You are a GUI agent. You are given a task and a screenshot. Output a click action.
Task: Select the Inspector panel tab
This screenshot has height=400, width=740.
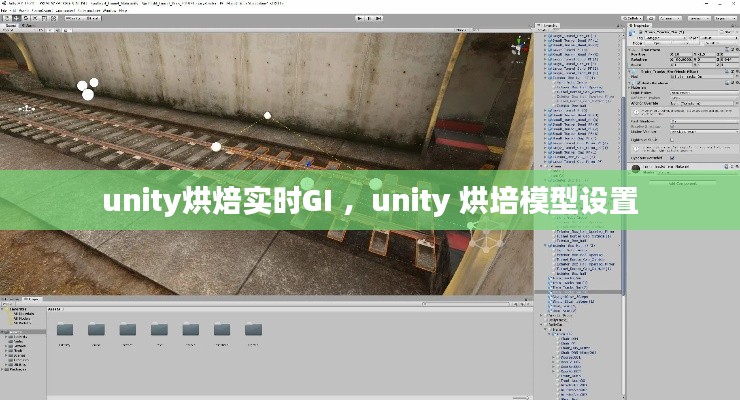pyautogui.click(x=639, y=25)
